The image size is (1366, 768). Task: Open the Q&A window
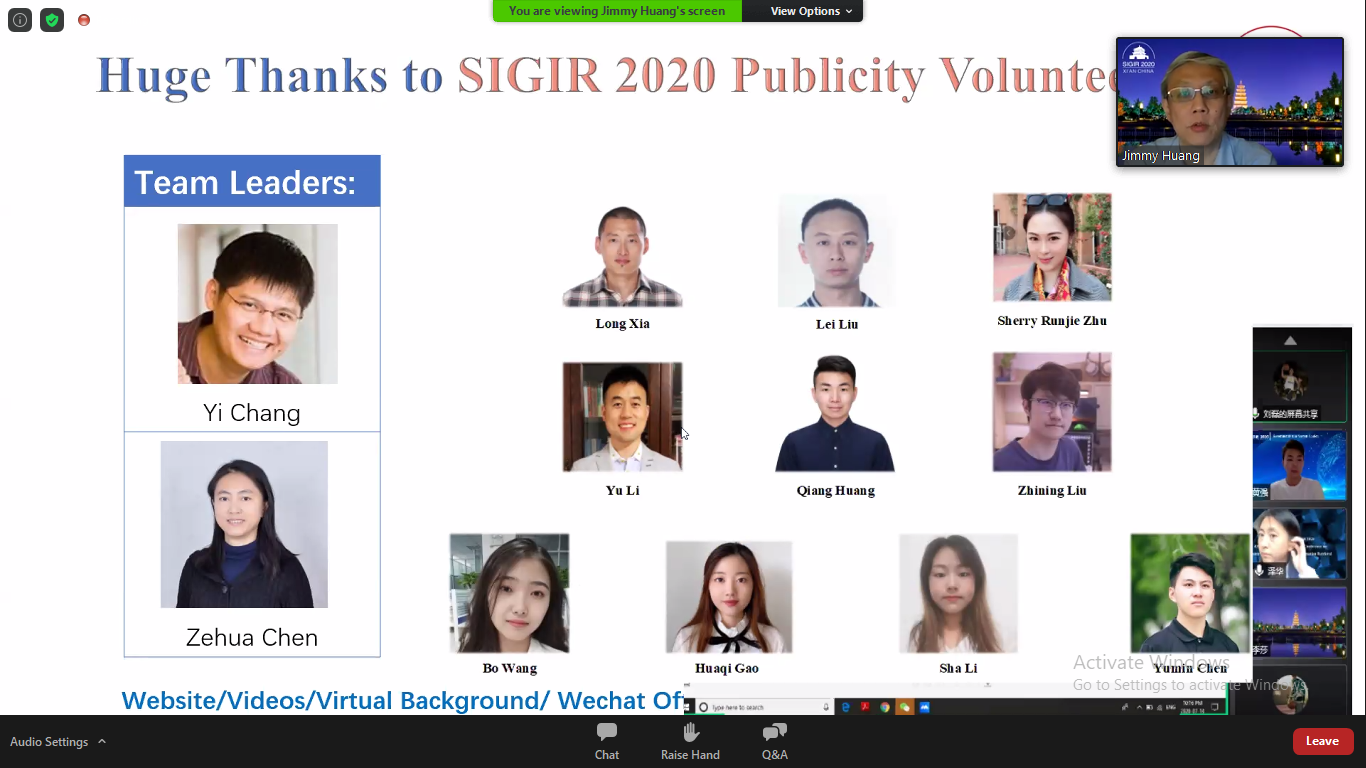click(x=774, y=741)
